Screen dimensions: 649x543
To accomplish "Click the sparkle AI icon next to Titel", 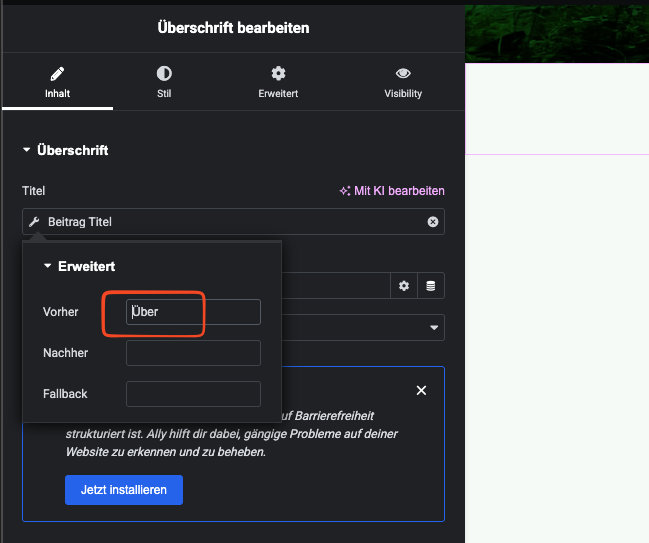I will tap(345, 191).
